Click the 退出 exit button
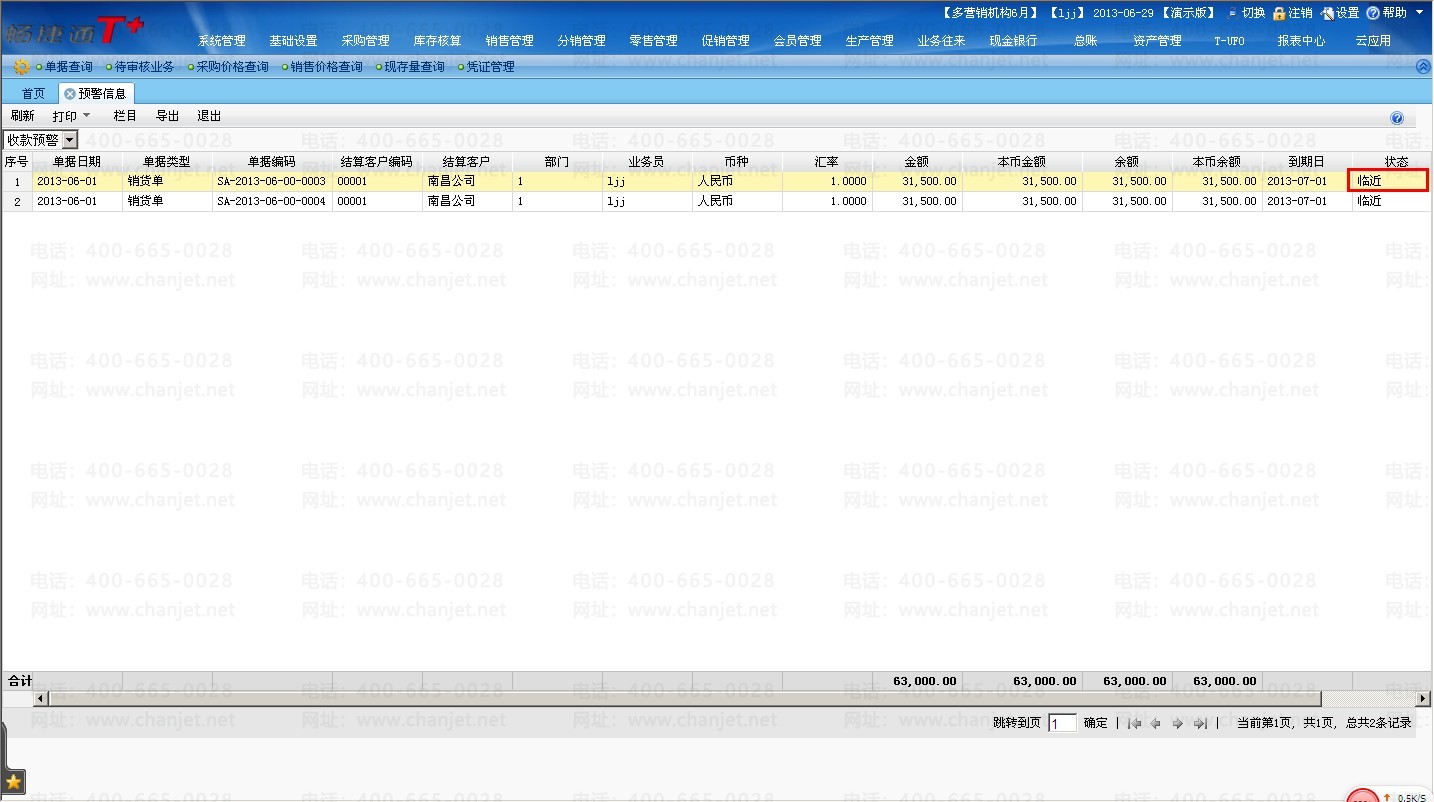The width and height of the screenshot is (1434, 802). point(209,116)
